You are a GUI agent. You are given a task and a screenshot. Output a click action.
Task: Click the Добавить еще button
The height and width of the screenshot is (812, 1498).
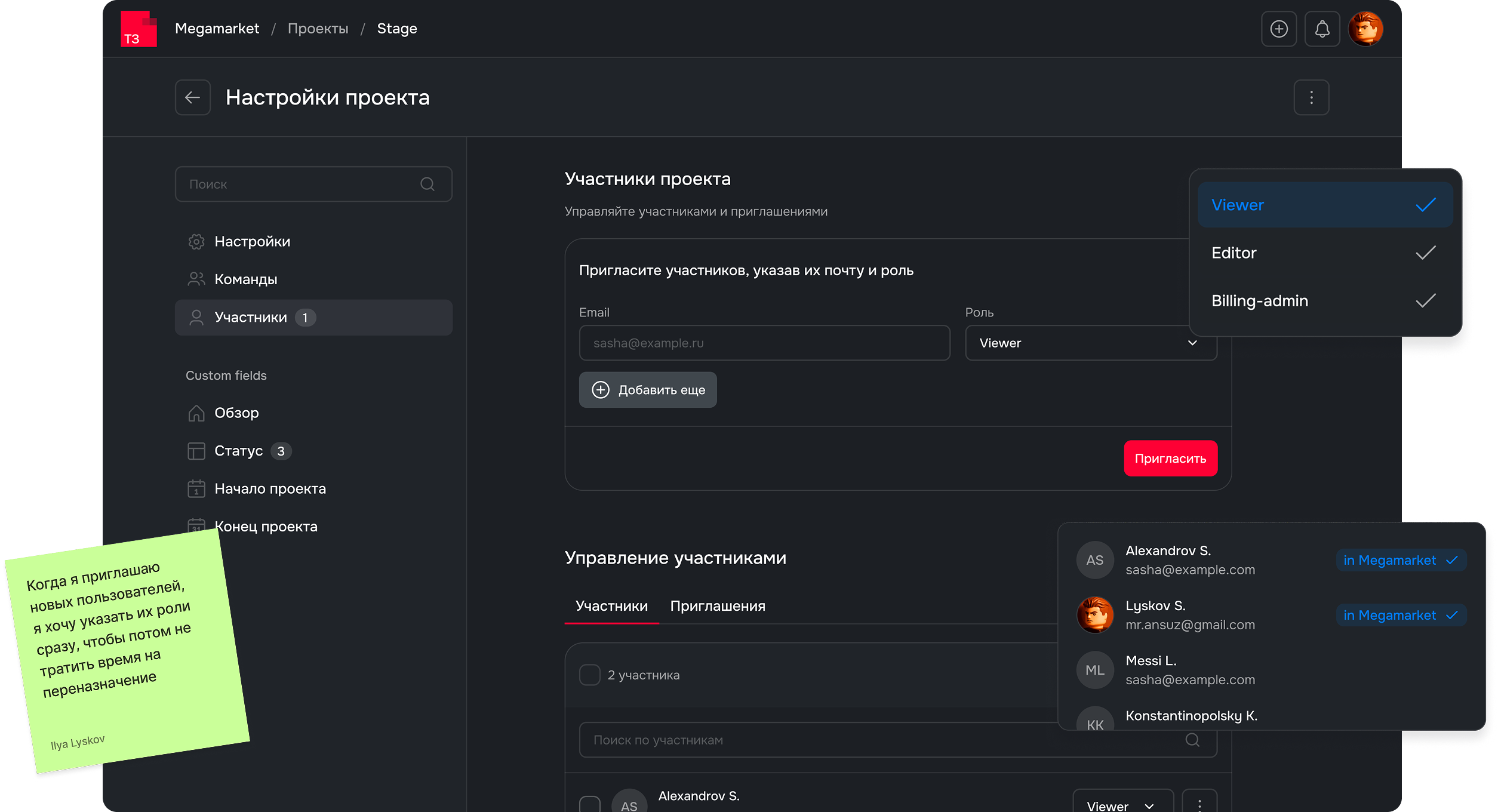[x=647, y=390]
